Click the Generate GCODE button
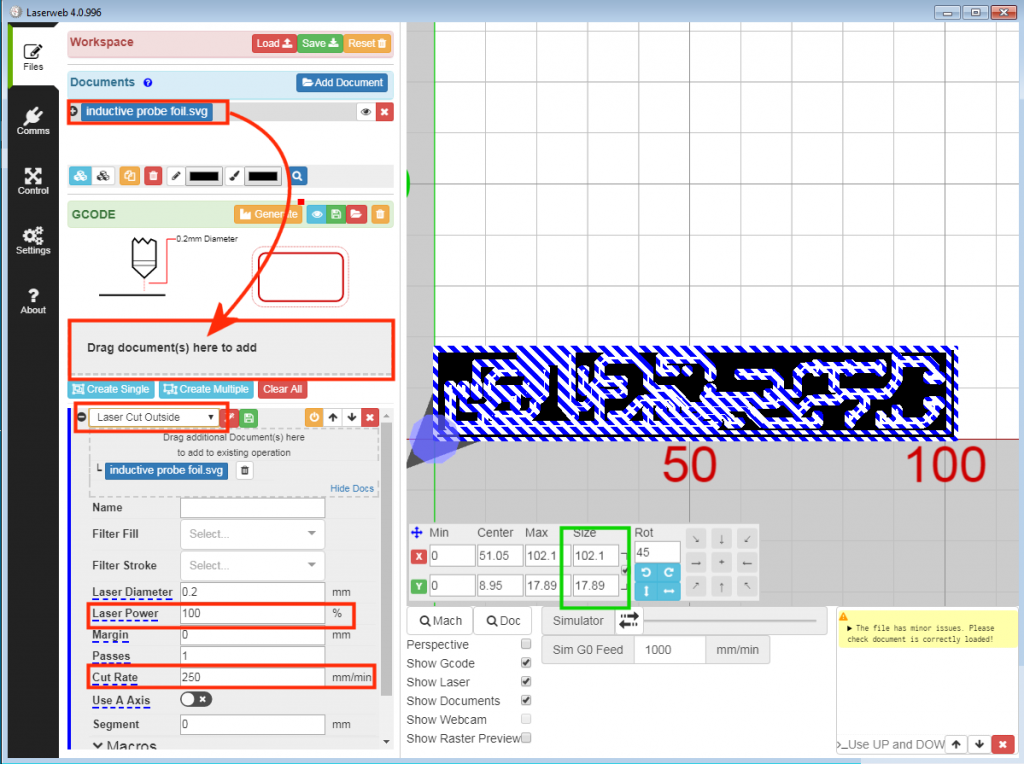 [x=267, y=214]
